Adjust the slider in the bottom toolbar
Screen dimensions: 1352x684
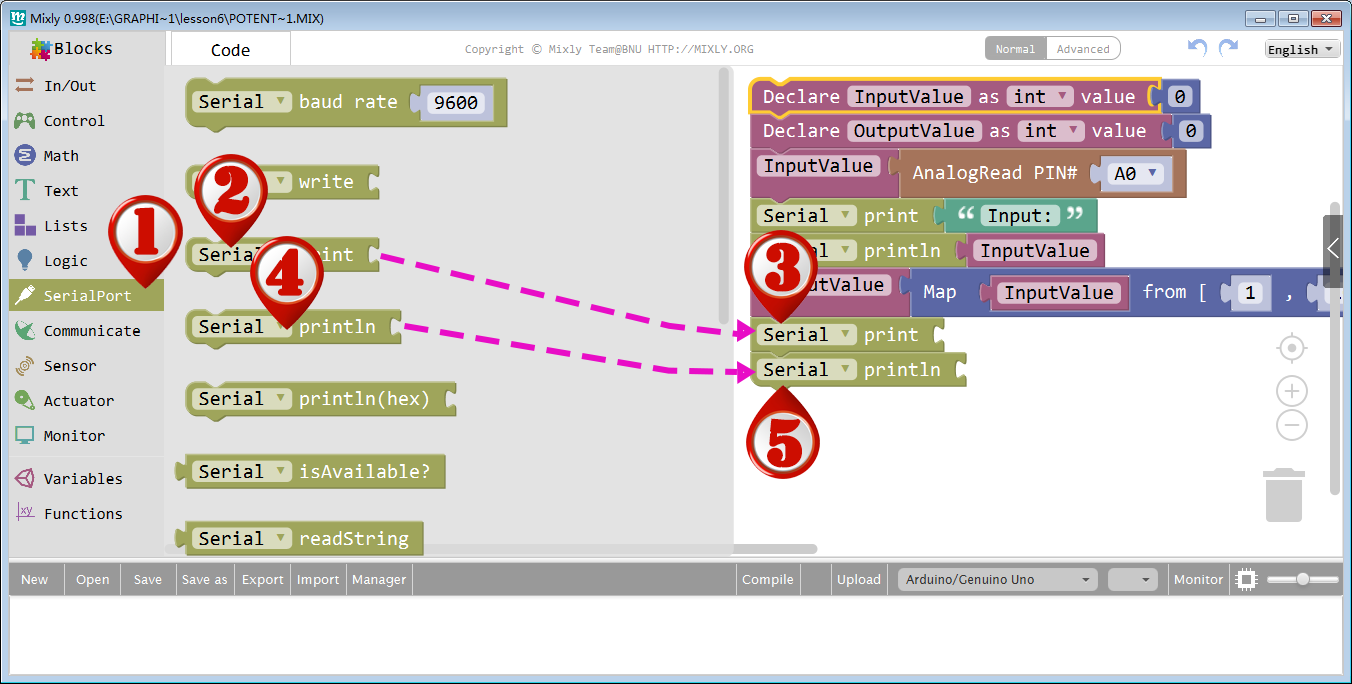(1303, 580)
